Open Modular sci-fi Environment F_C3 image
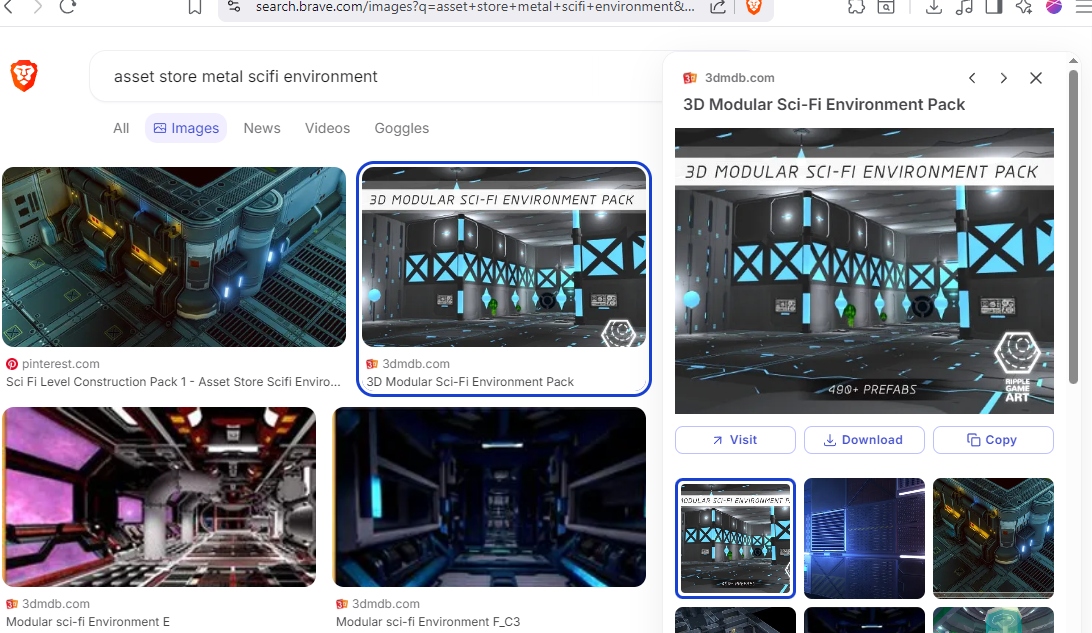 tap(490, 497)
